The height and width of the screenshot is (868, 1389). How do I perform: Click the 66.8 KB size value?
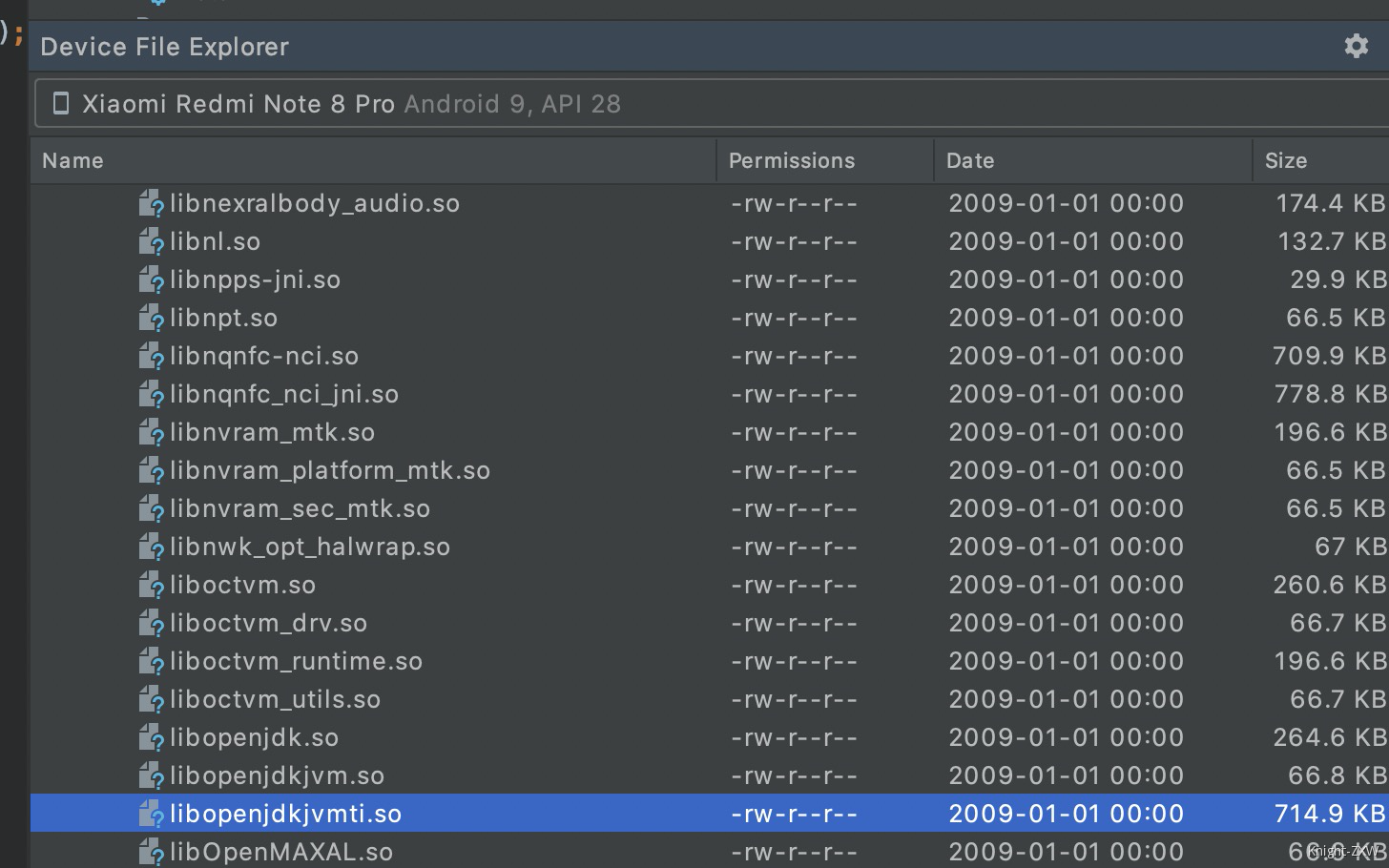[1337, 775]
